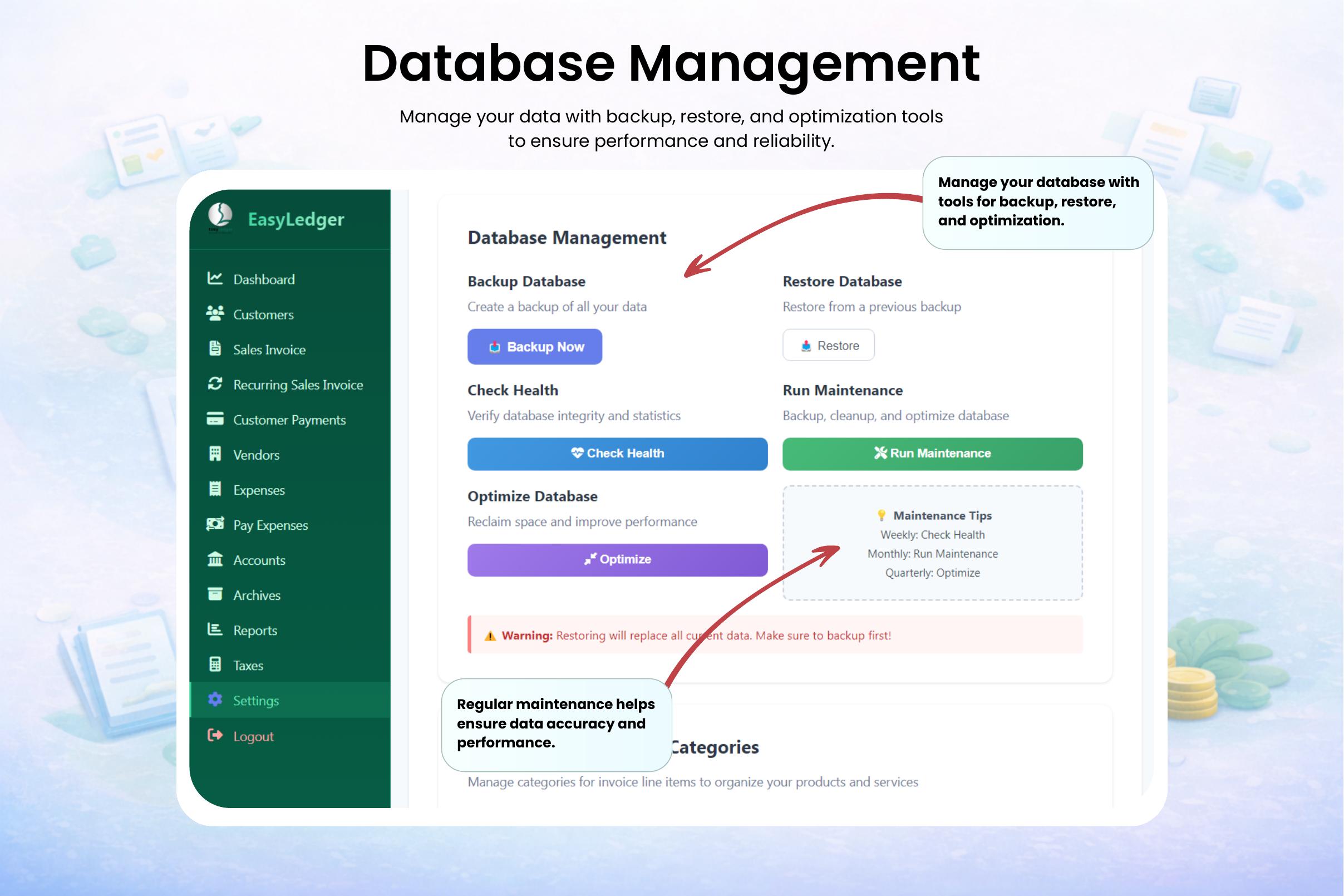Click the warning triangle icon

(490, 636)
